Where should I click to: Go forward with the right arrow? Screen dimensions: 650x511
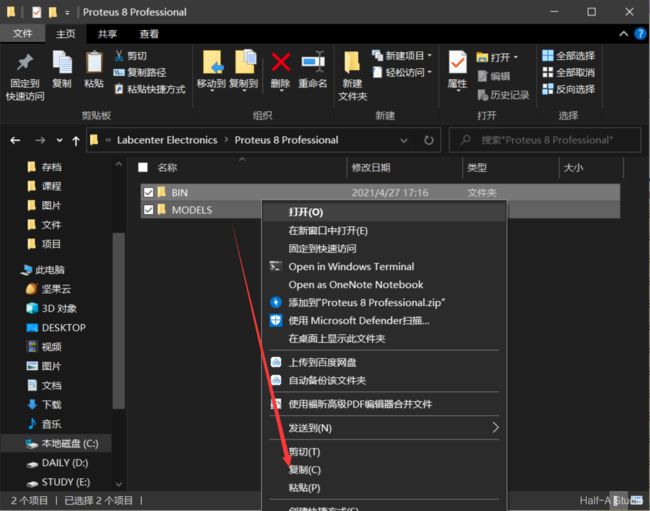[x=40, y=140]
